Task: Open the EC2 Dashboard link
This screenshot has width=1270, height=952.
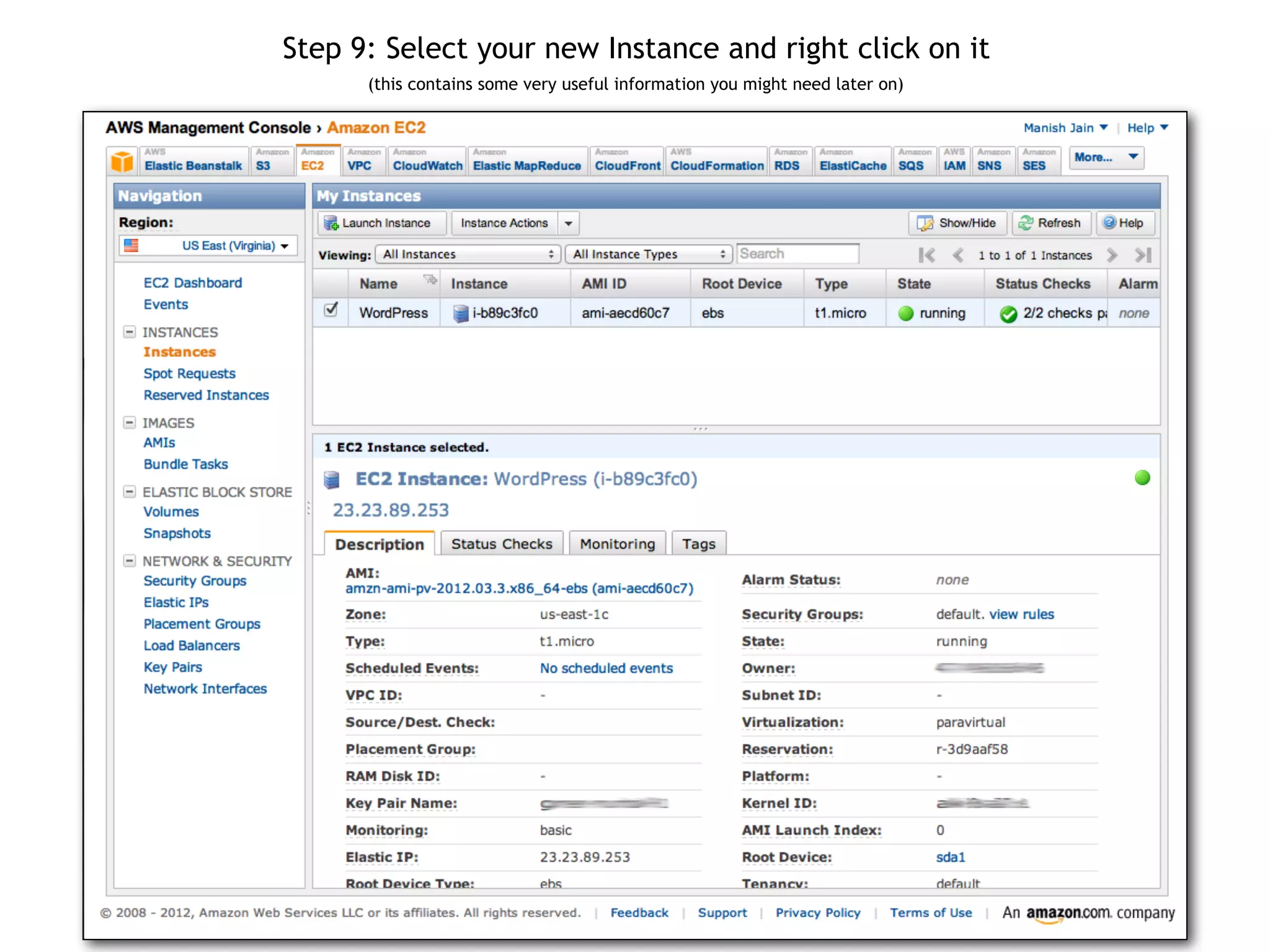Action: click(x=193, y=283)
